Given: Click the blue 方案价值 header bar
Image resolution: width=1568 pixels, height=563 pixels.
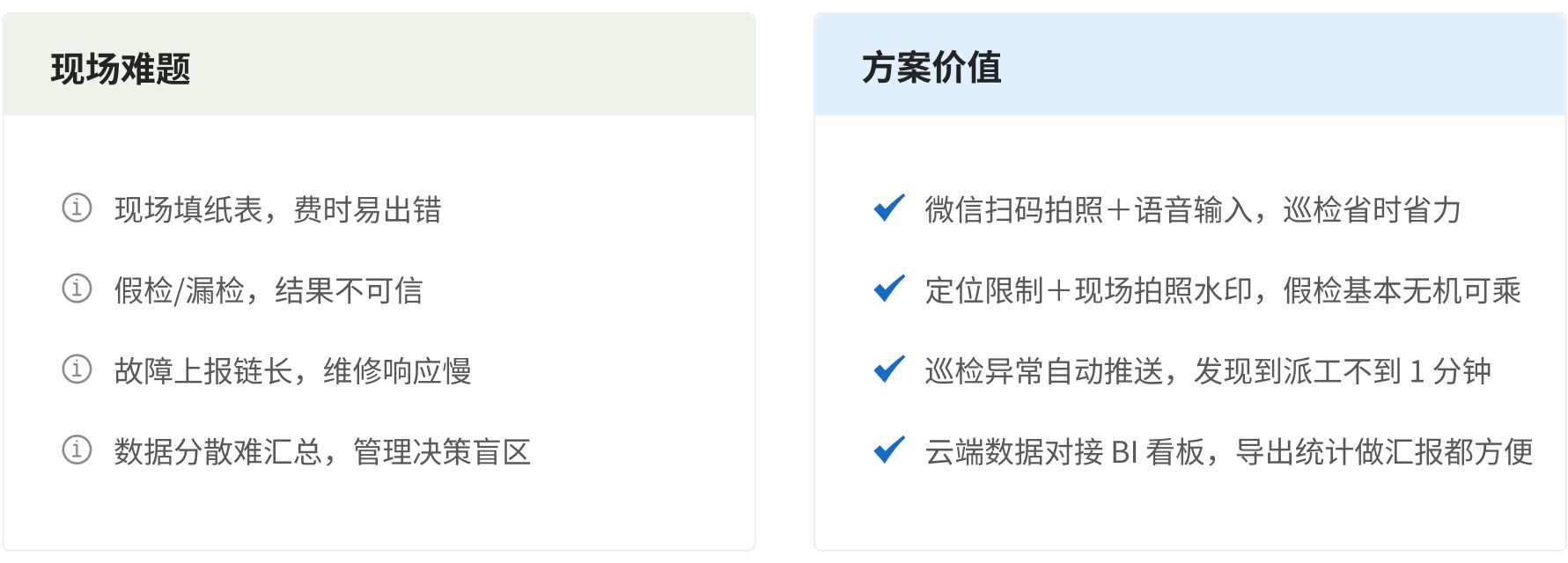Looking at the screenshot, I should click(x=1189, y=65).
